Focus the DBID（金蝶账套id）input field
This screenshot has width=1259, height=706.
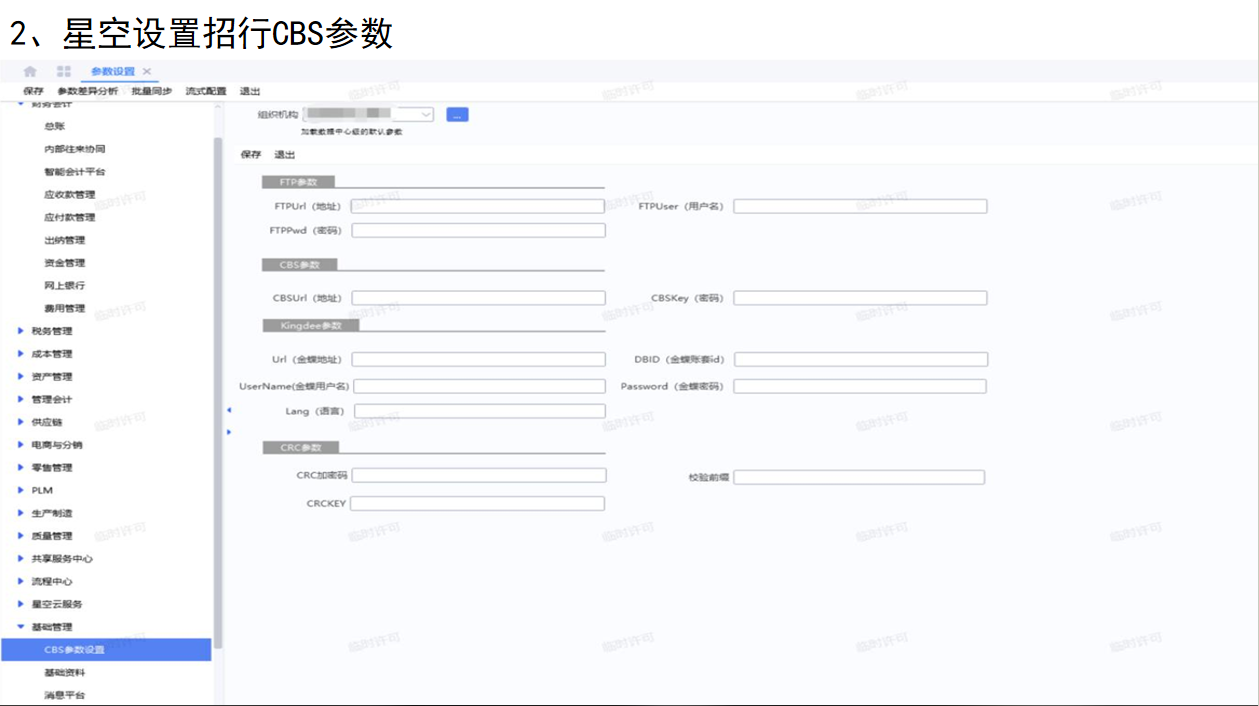pyautogui.click(x=860, y=359)
